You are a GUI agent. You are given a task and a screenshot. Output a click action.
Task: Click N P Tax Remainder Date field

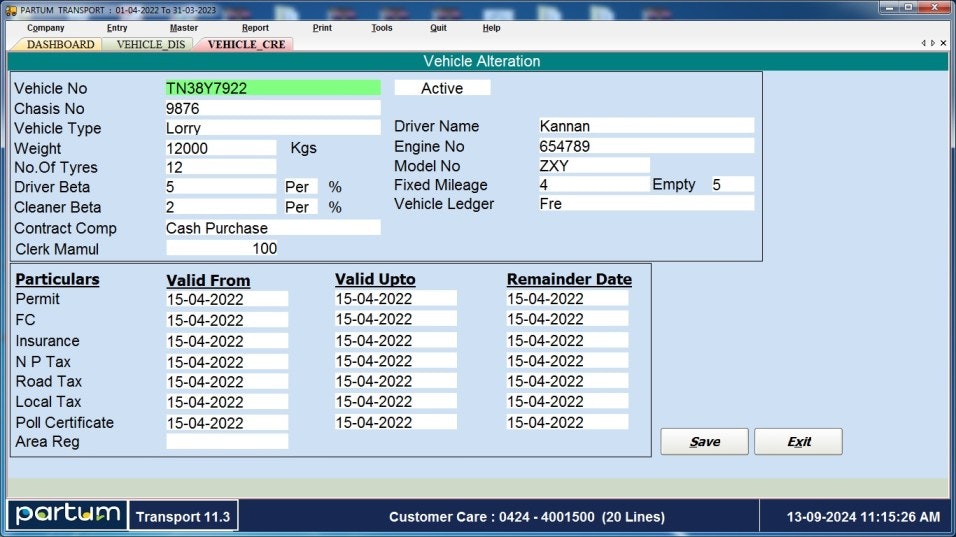tap(567, 361)
